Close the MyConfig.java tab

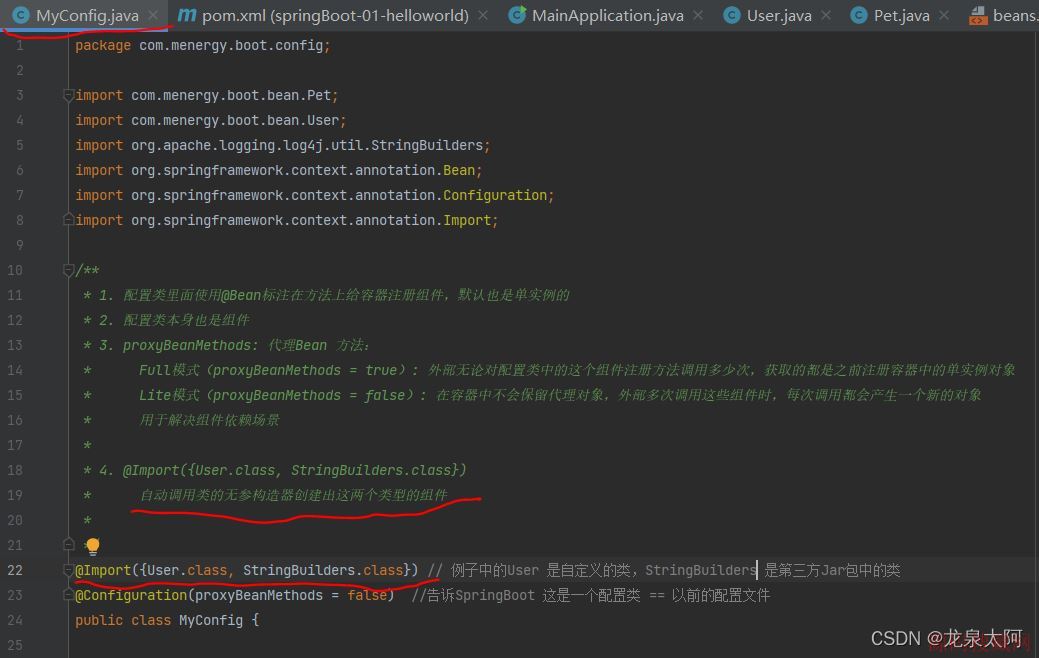pyautogui.click(x=153, y=16)
